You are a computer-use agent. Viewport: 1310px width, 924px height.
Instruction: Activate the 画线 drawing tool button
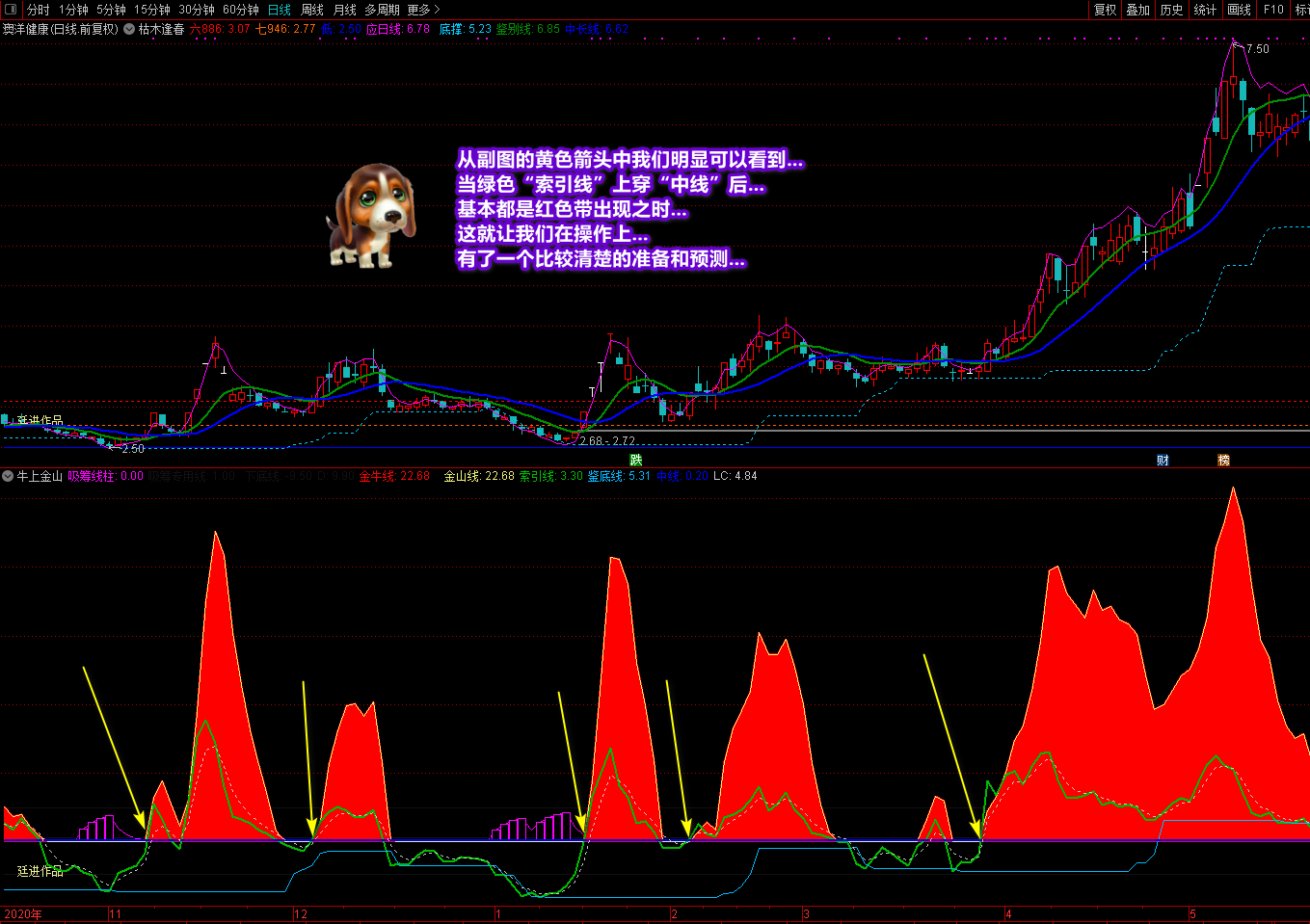(1240, 10)
